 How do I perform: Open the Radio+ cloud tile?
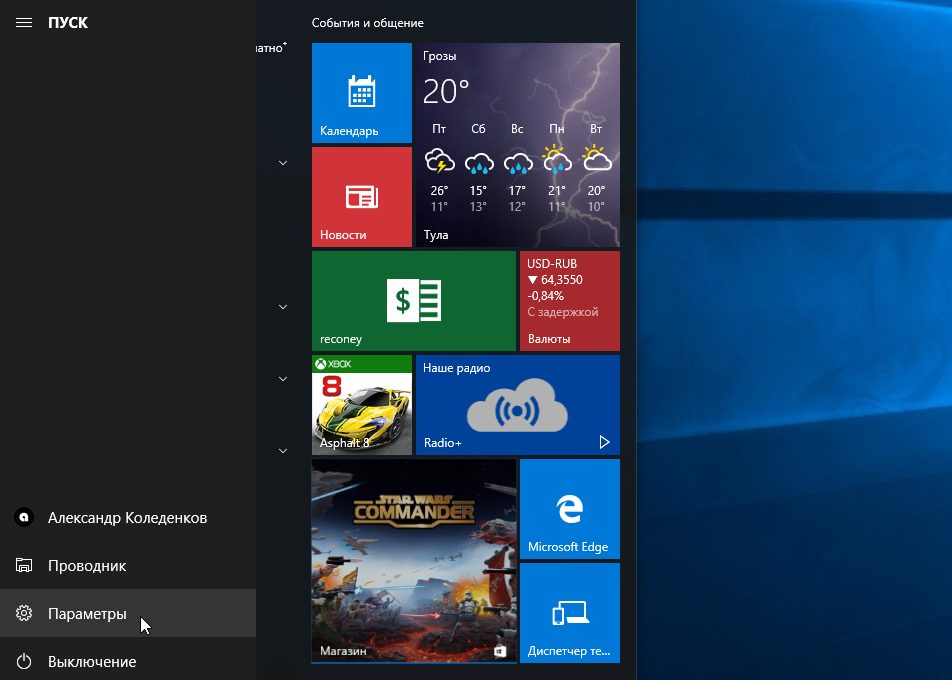pos(517,404)
